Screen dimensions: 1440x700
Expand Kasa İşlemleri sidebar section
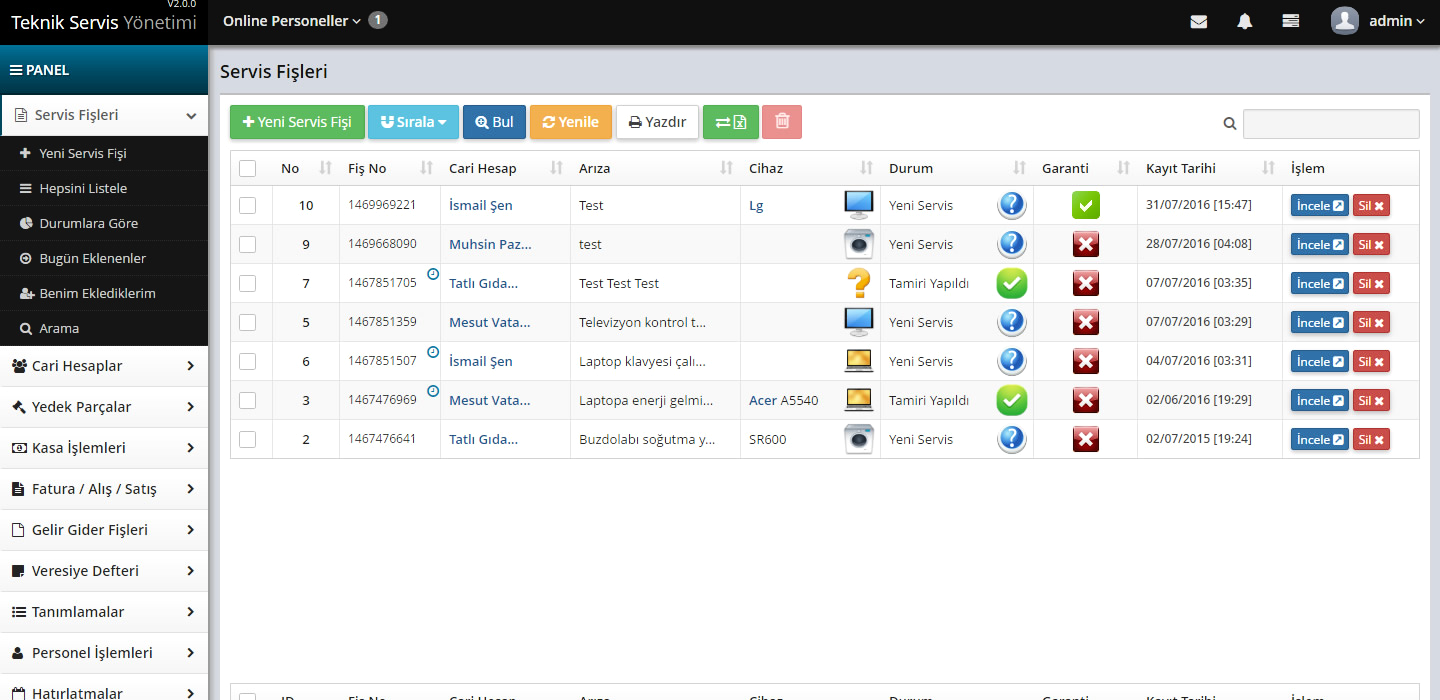click(104, 448)
